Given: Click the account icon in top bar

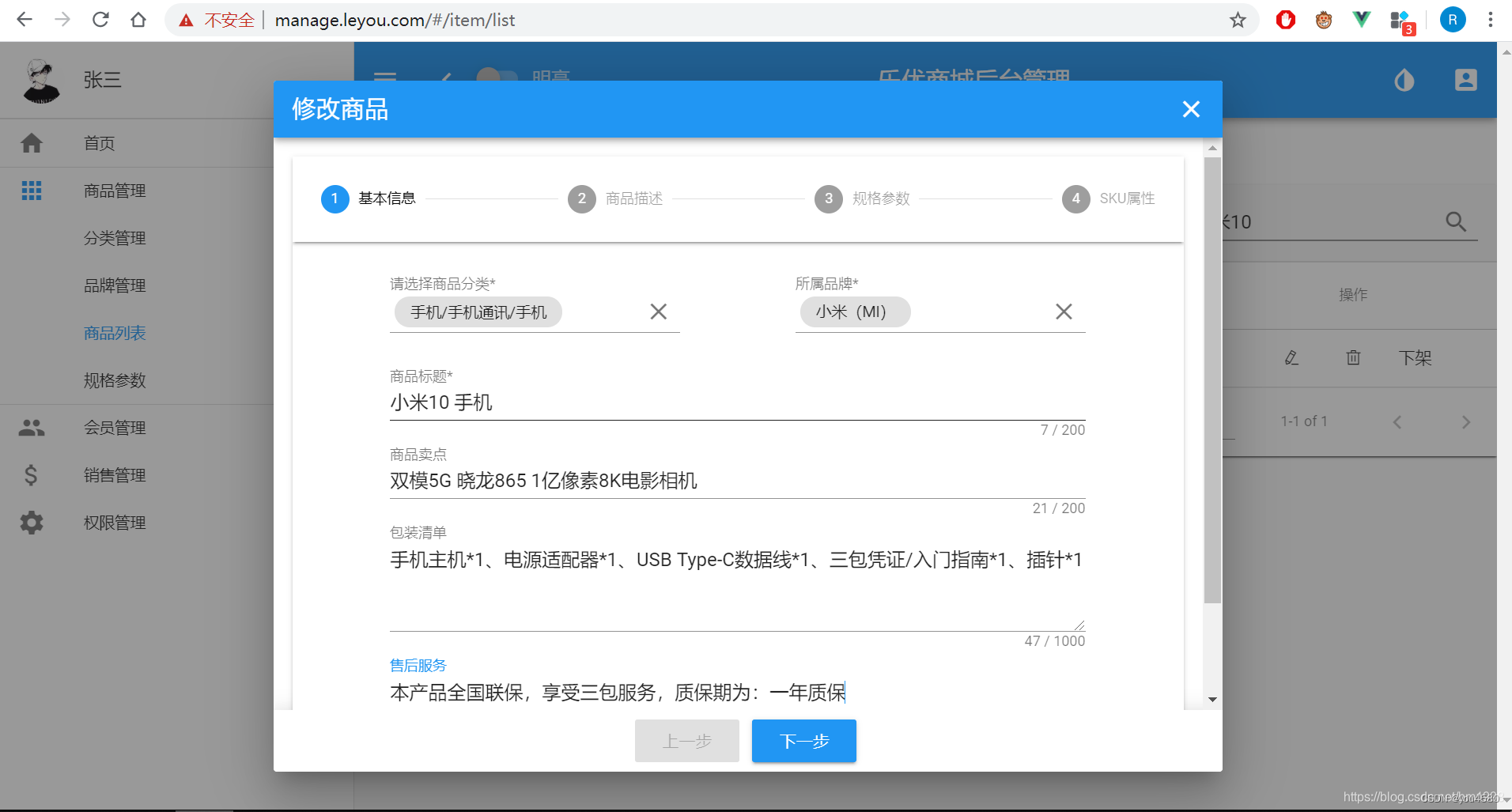Looking at the screenshot, I should 1466,80.
